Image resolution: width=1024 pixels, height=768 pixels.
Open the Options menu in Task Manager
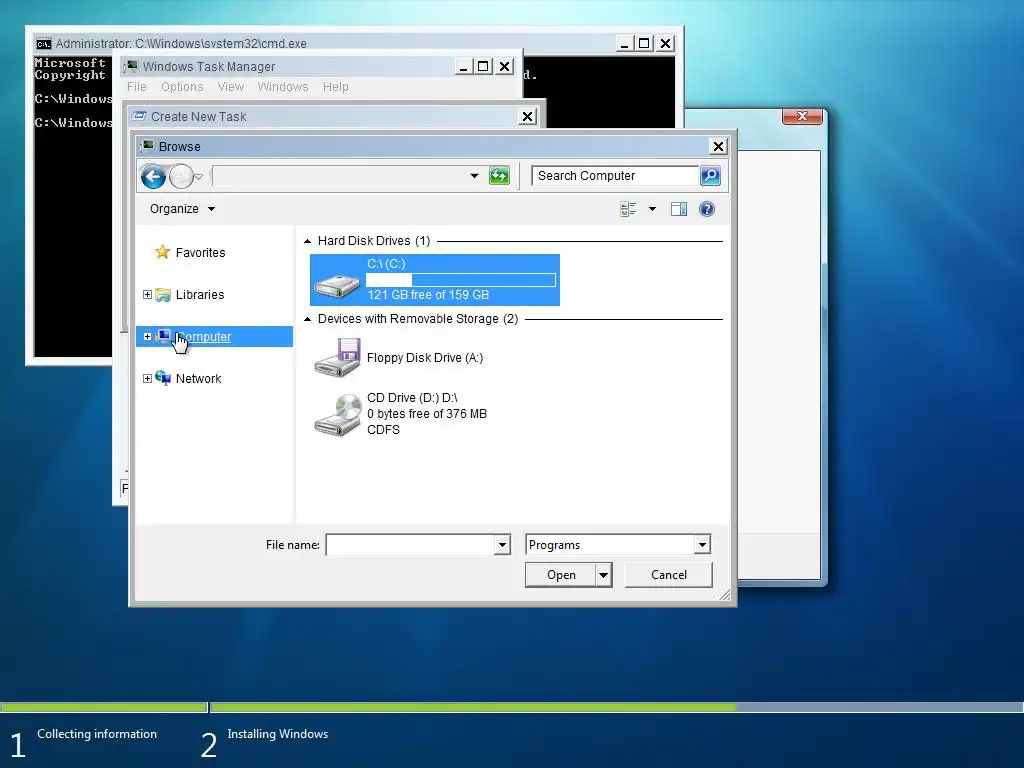point(182,87)
